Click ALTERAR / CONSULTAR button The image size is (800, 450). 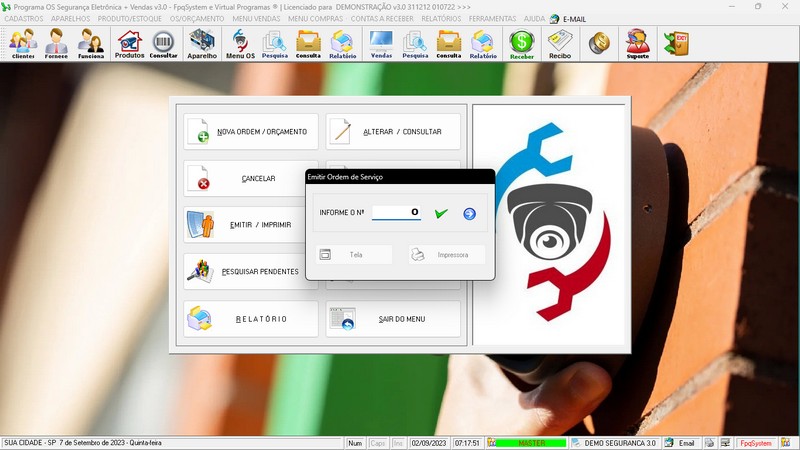393,132
